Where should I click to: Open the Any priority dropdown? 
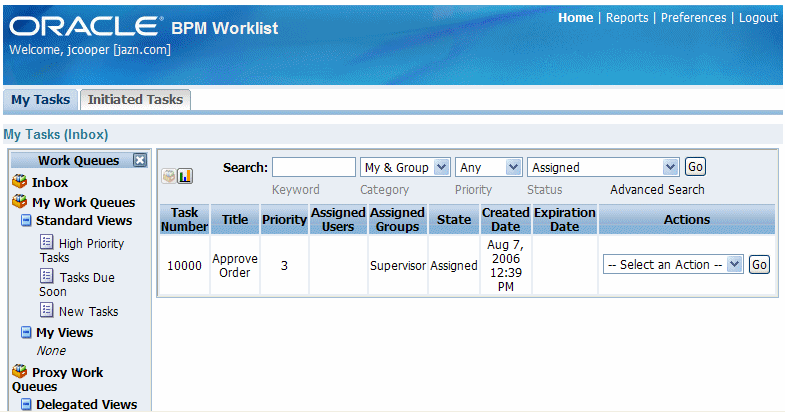489,167
